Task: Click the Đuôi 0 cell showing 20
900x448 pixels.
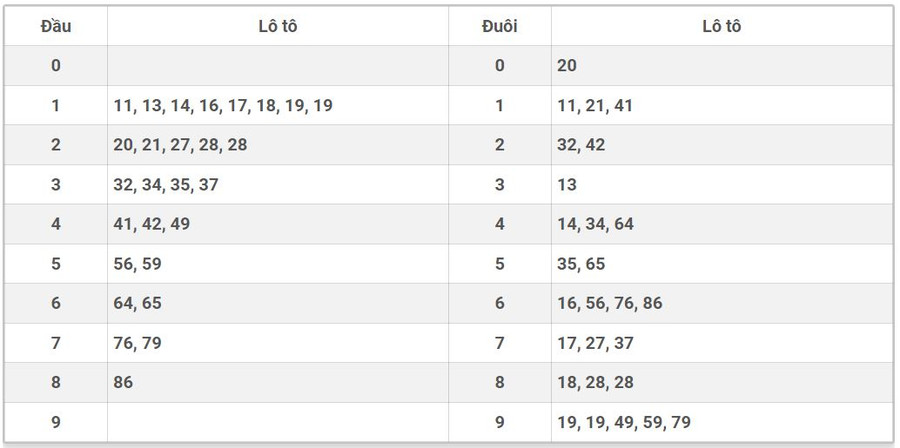Action: pyautogui.click(x=568, y=66)
